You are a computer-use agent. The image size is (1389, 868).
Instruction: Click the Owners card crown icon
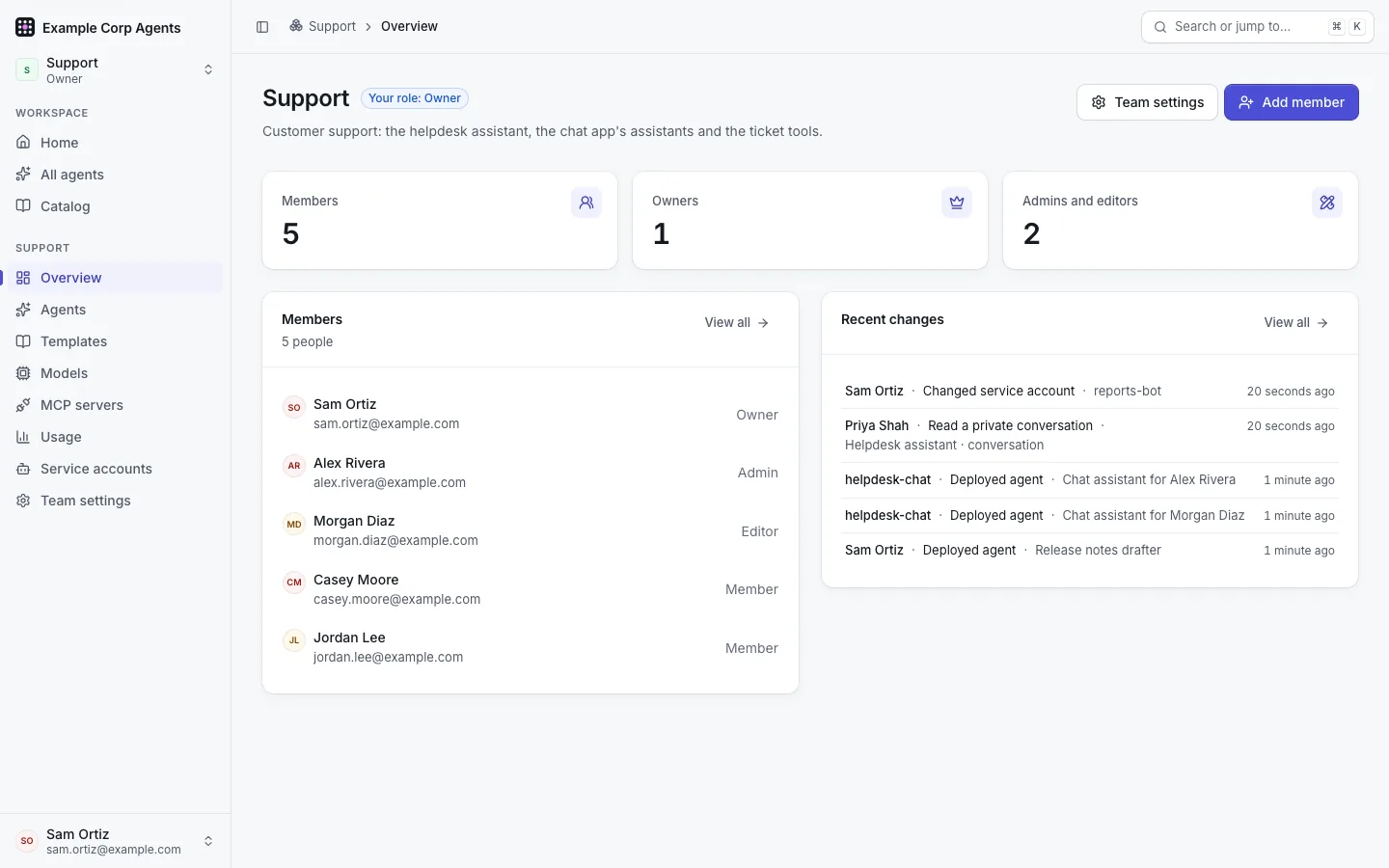(957, 203)
